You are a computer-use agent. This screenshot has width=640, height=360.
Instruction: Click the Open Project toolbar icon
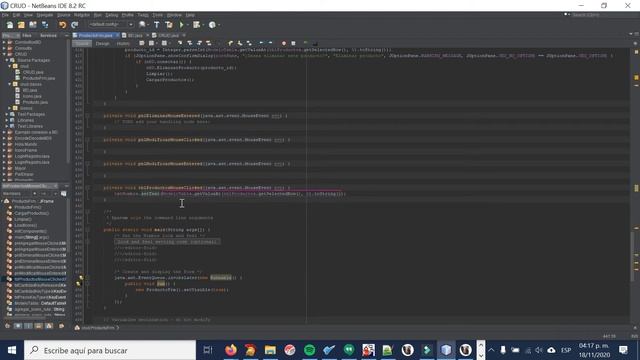coord(33,25)
